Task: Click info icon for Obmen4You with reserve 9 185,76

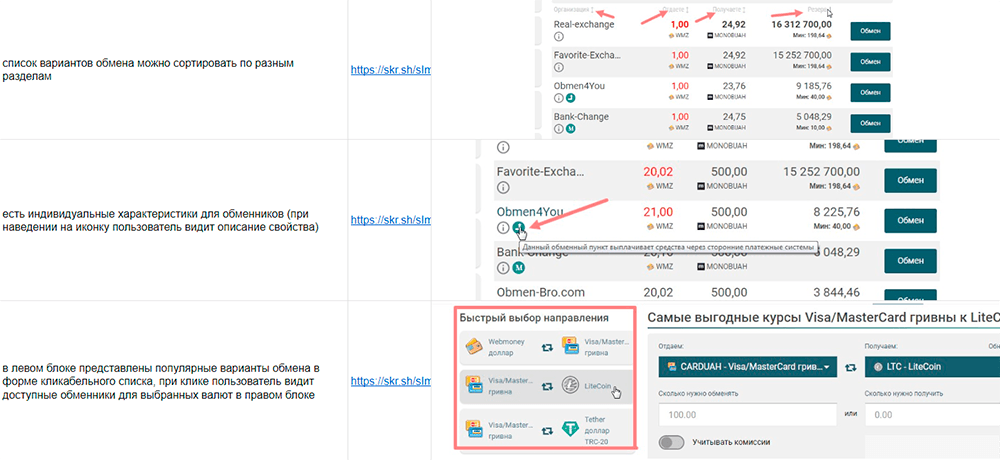Action: point(559,98)
